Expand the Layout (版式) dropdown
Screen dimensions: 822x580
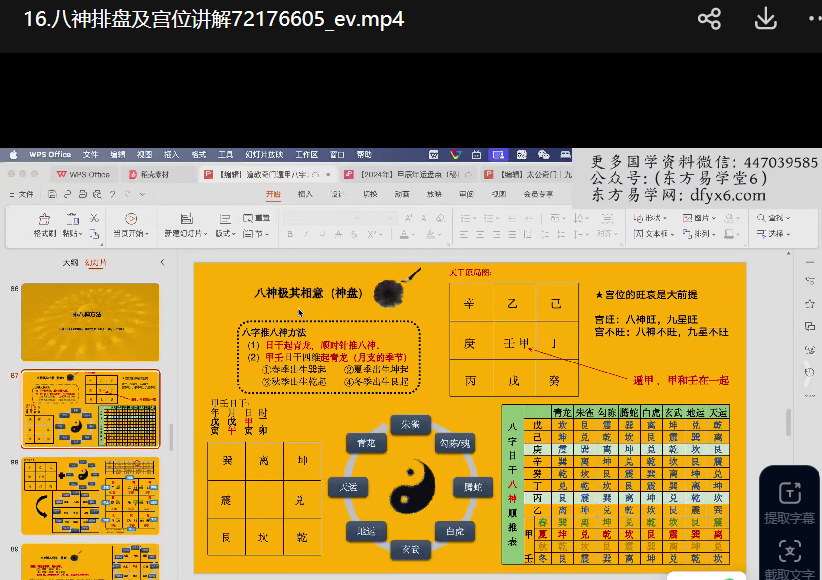pyautogui.click(x=224, y=234)
